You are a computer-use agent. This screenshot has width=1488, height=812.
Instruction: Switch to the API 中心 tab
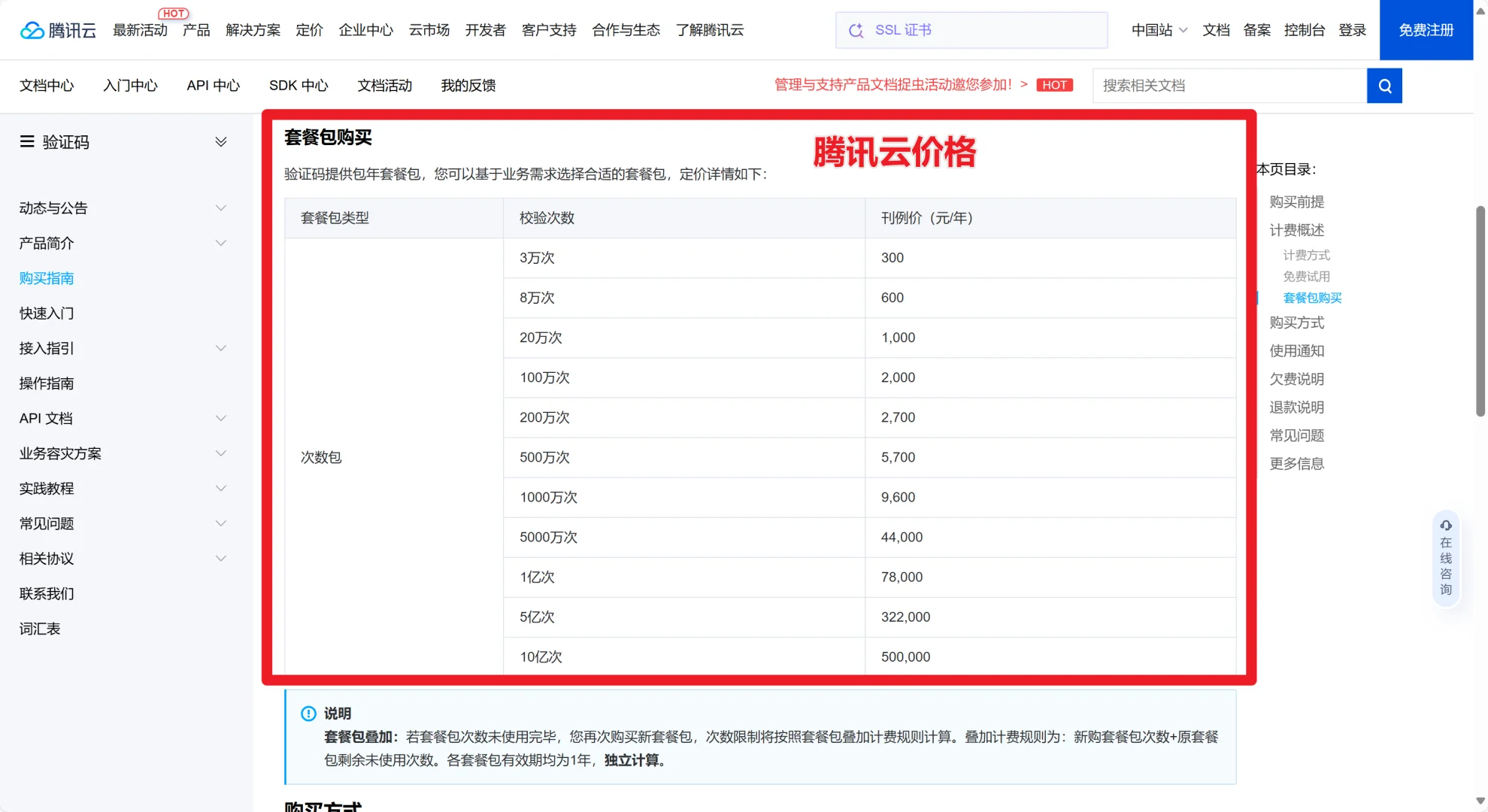[x=213, y=86]
